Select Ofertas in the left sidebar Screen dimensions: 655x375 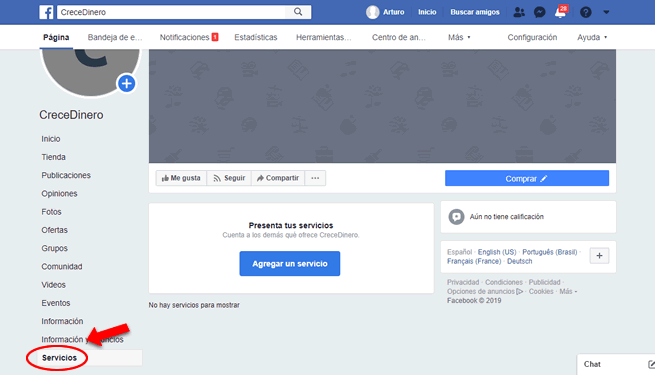point(54,230)
